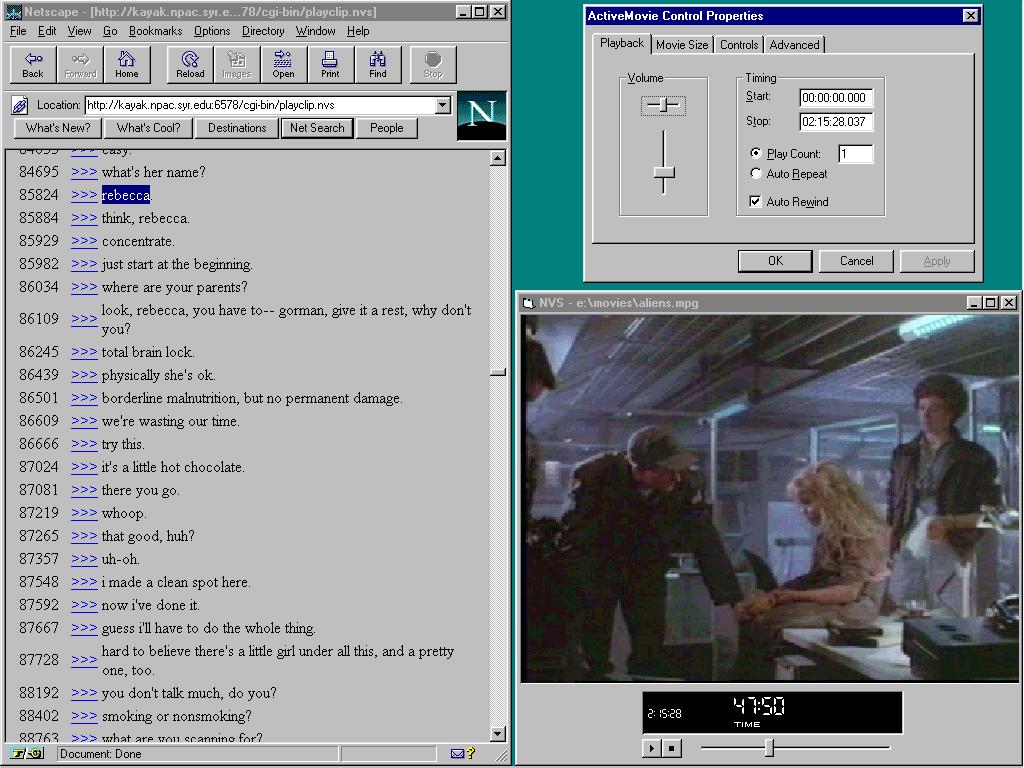
Task: Click the >>> link for "total brain lock."
Action: click(x=84, y=352)
